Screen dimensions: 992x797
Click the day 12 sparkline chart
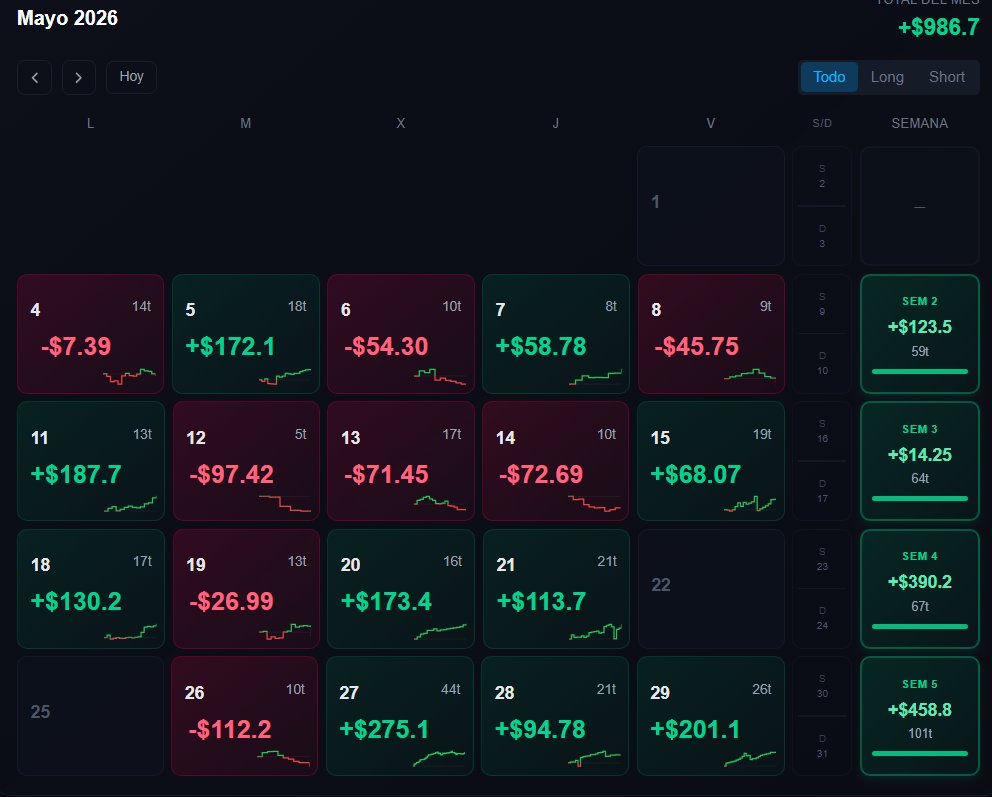point(285,504)
